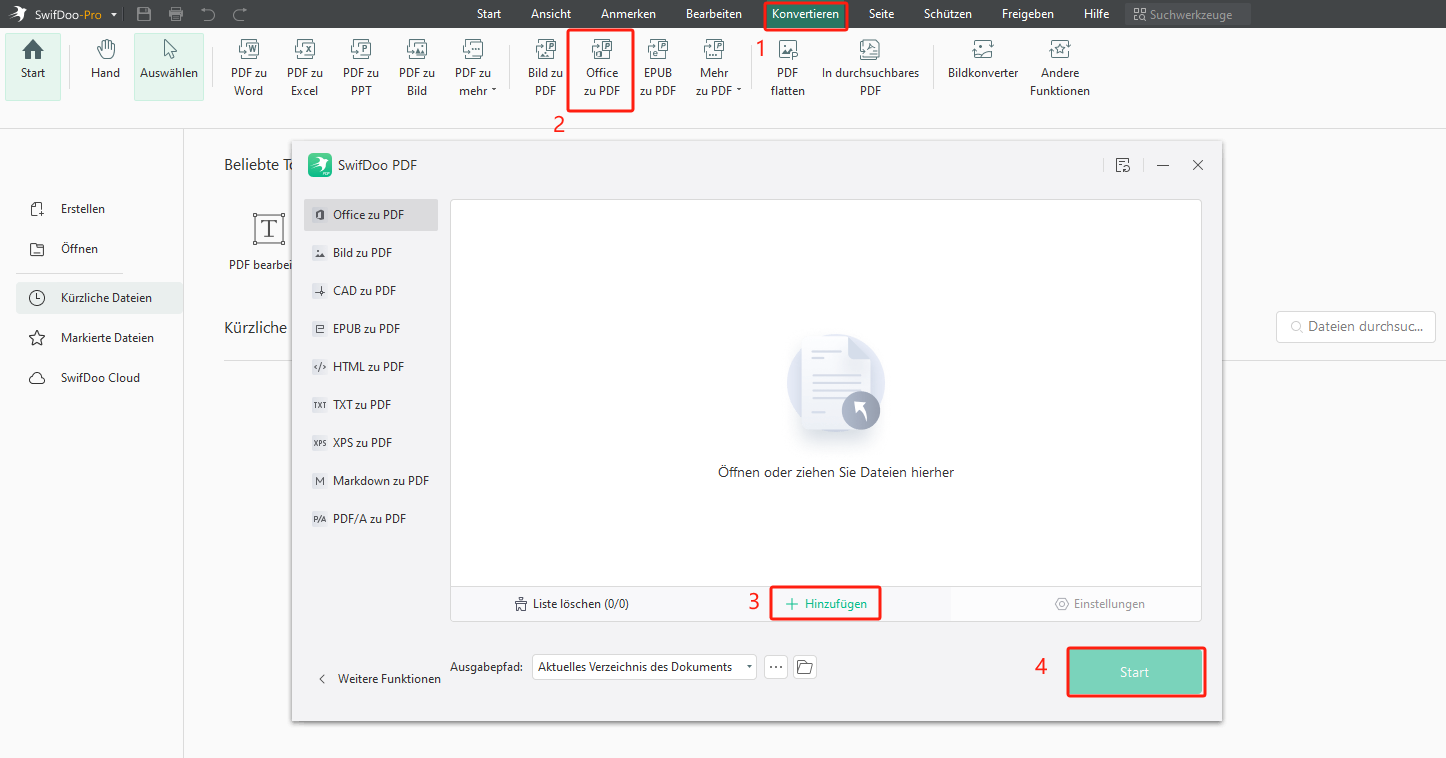
Task: Switch to the Start menu tab
Action: [x=489, y=14]
